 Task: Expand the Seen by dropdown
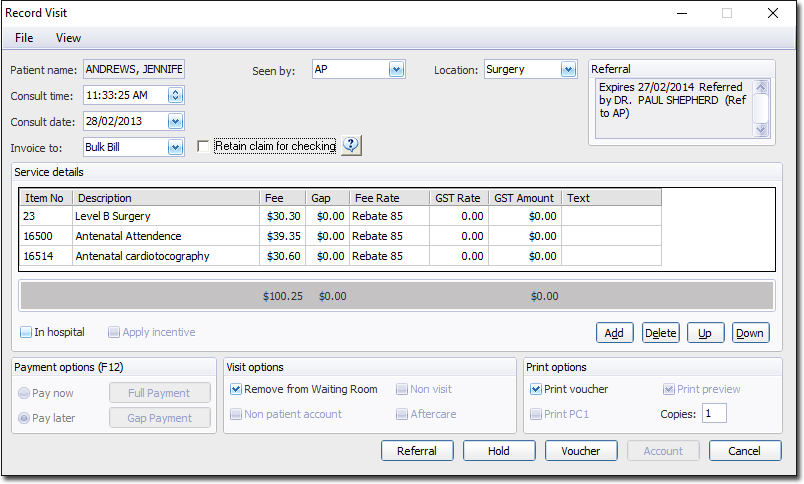(x=396, y=70)
